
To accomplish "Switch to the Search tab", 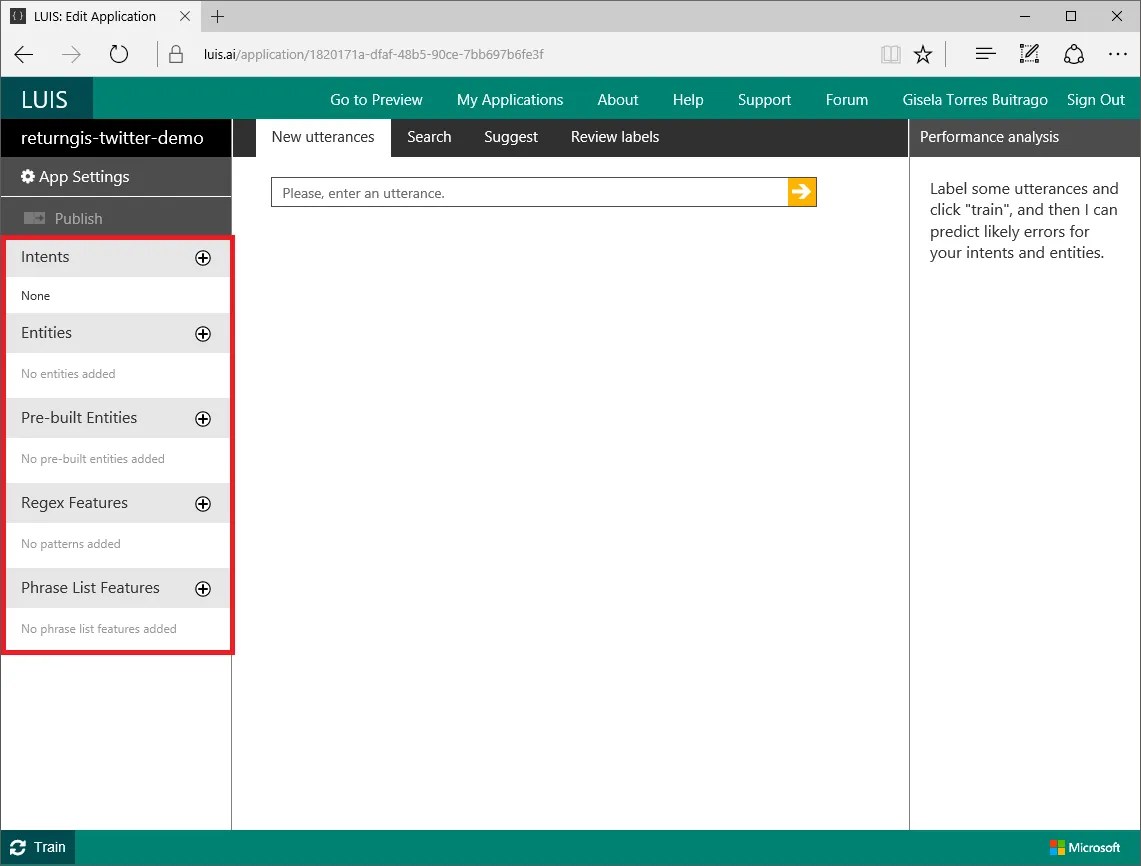I will click(x=429, y=137).
